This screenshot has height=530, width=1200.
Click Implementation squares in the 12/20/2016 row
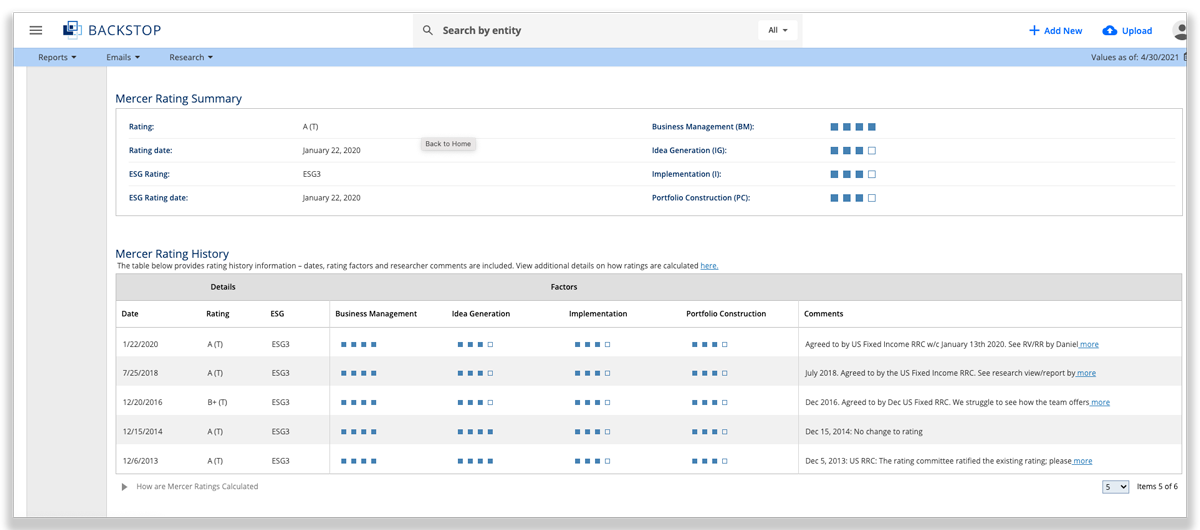click(x=592, y=402)
